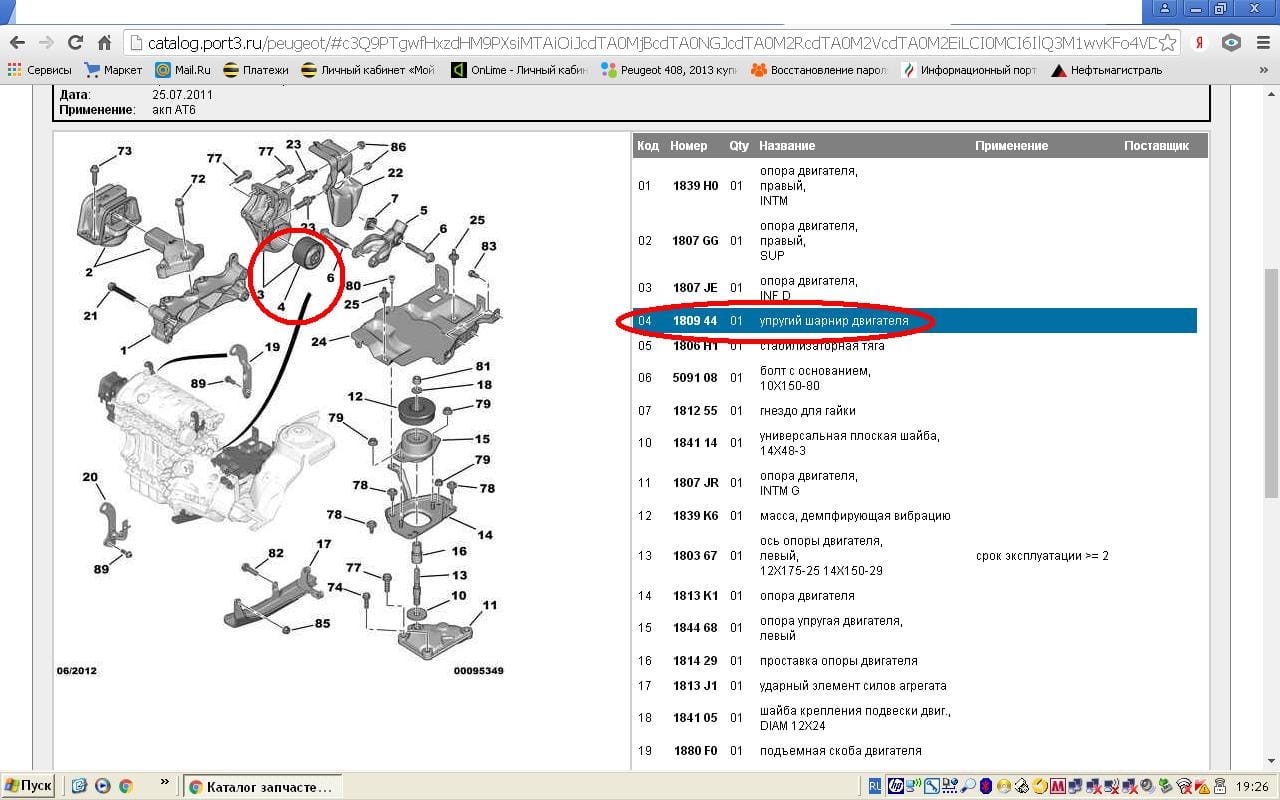Image resolution: width=1280 pixels, height=800 pixels.
Task: Launch Chrome from quick launch bar
Action: [x=125, y=786]
